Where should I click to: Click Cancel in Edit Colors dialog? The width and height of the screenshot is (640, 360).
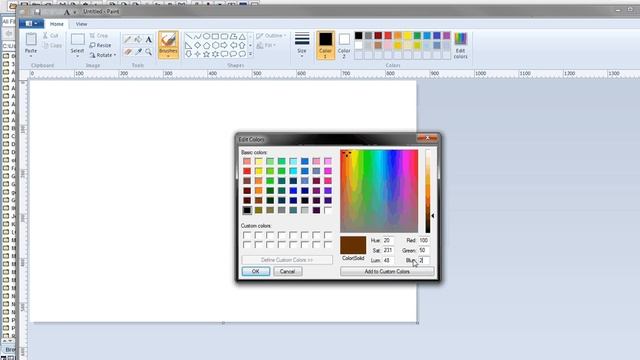(x=287, y=271)
